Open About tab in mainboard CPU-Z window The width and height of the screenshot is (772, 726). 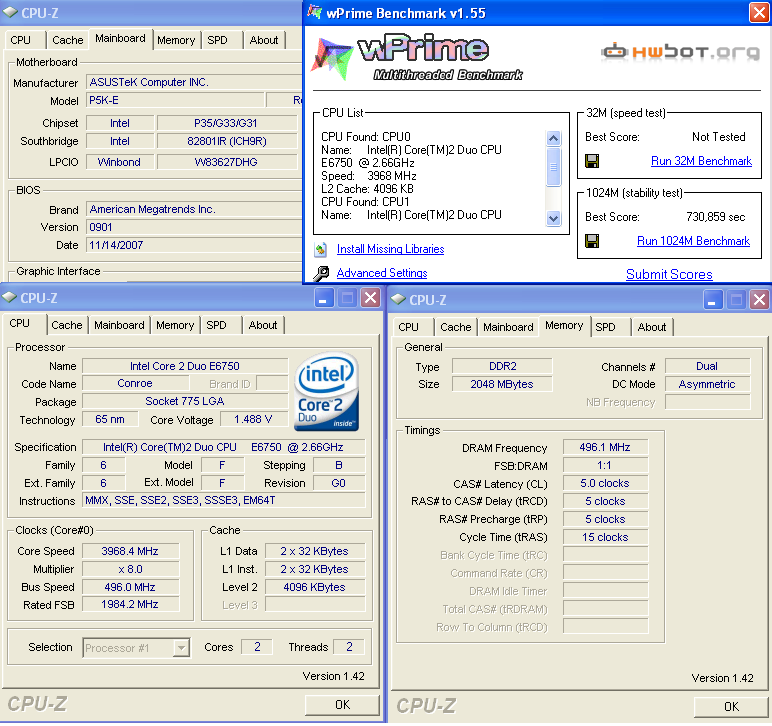click(x=264, y=40)
